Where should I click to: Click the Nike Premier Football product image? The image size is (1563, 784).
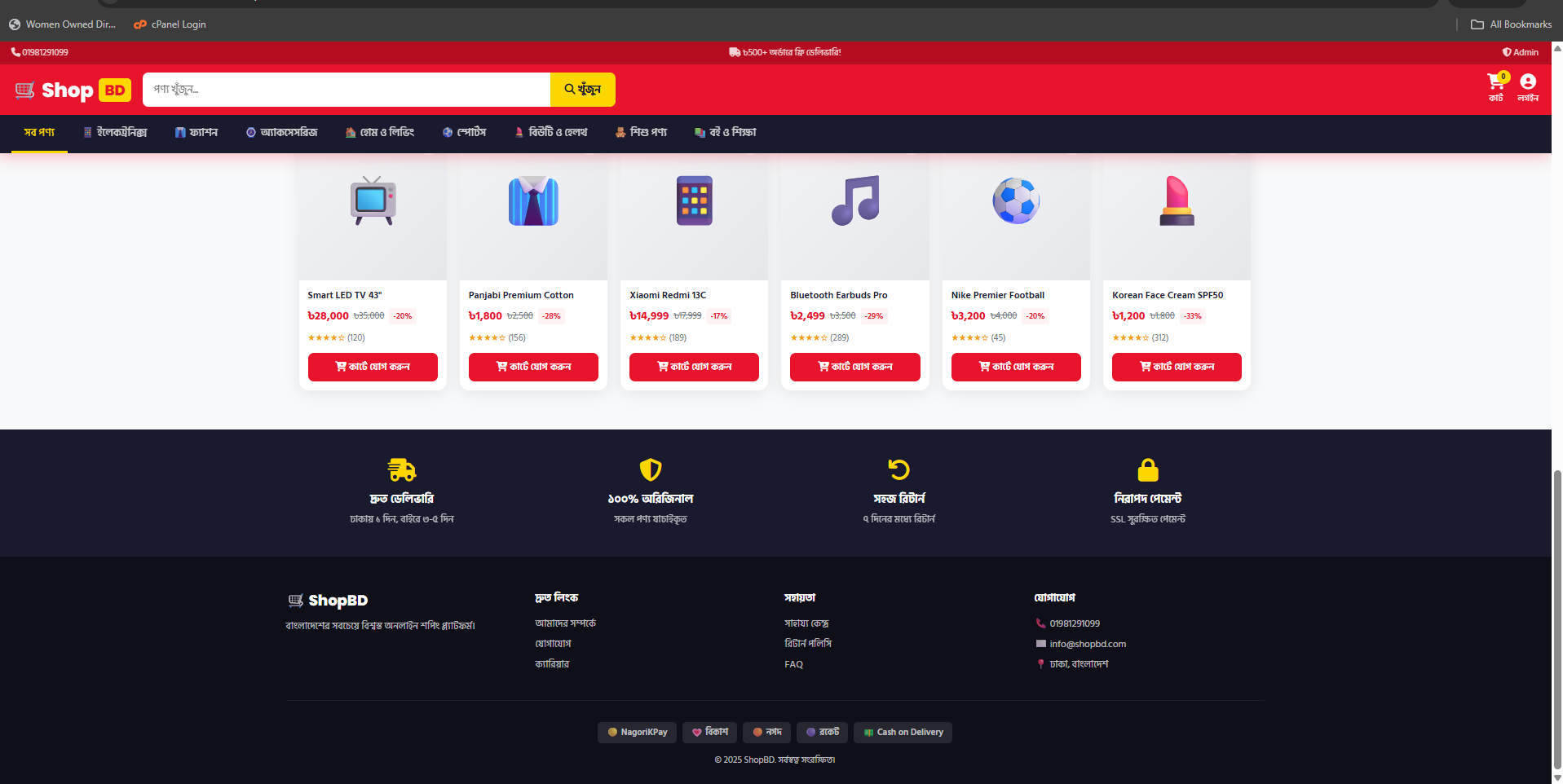[x=1015, y=201]
